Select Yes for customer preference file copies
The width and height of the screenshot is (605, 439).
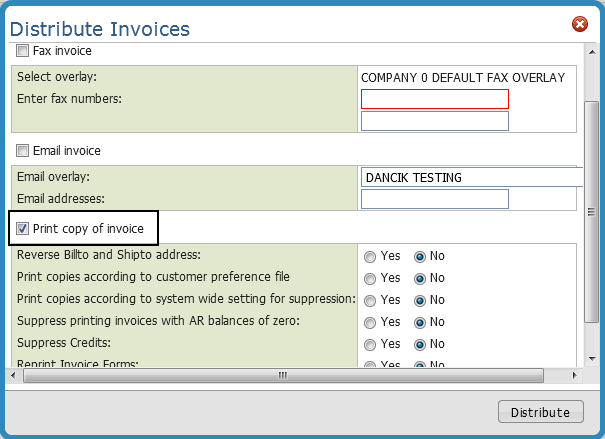(371, 278)
